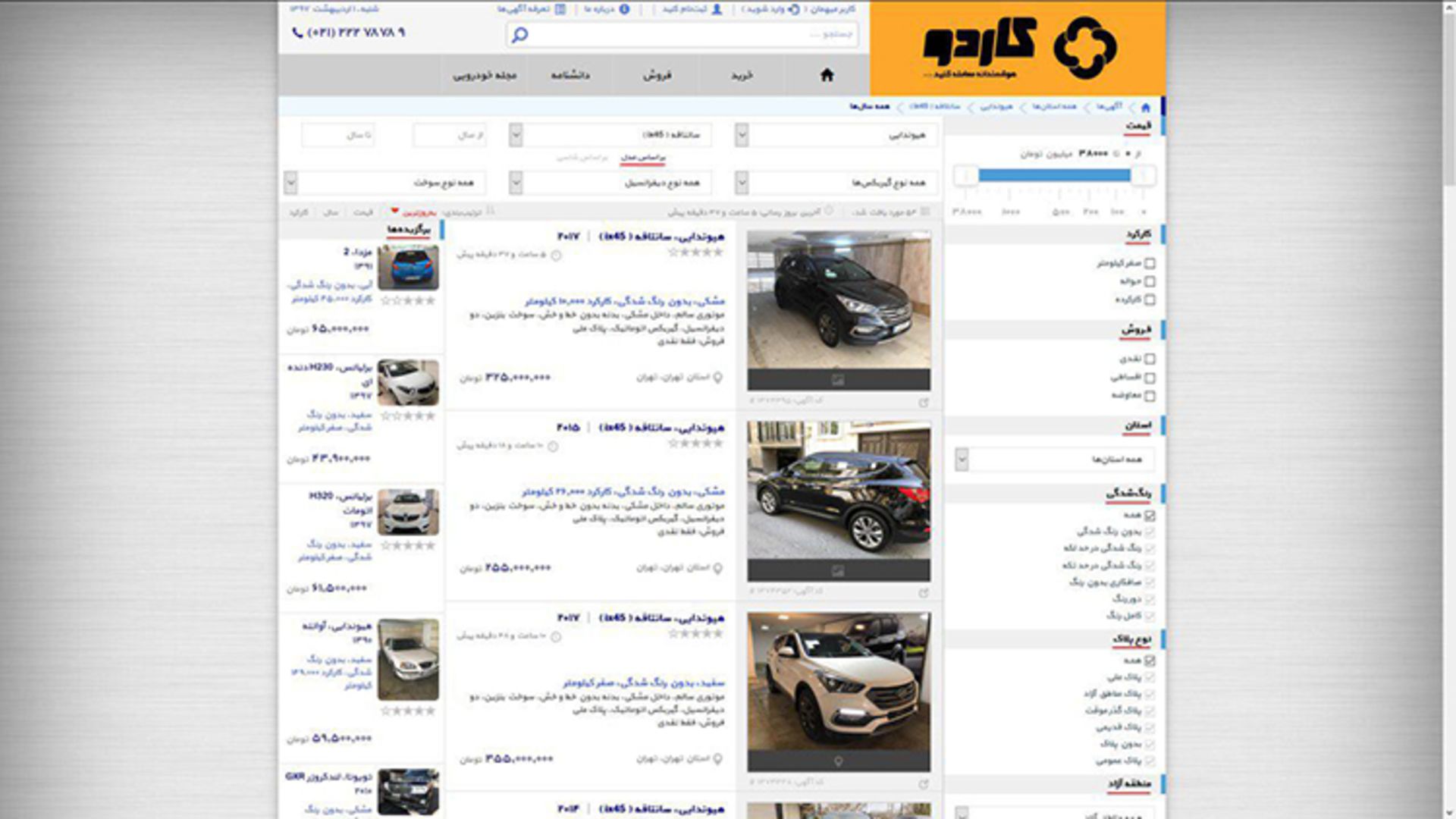Click the breadcrumb home icon

1145,107
